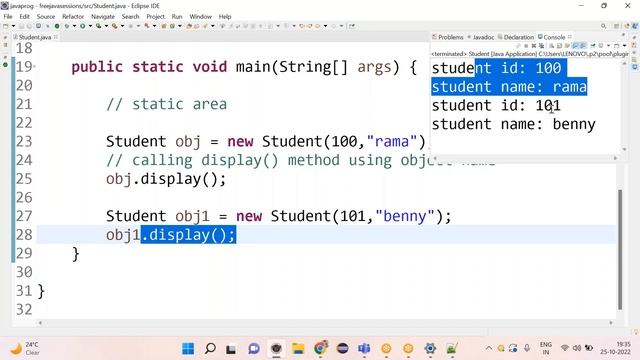Click the New Java Class icon
Image resolution: width=640 pixels, height=360 pixels.
point(172,26)
